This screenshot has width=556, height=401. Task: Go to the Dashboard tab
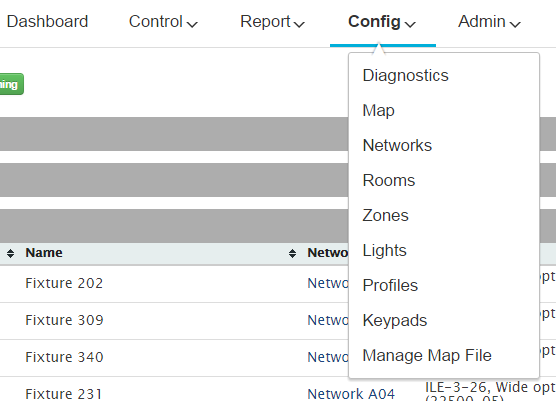pyautogui.click(x=47, y=22)
